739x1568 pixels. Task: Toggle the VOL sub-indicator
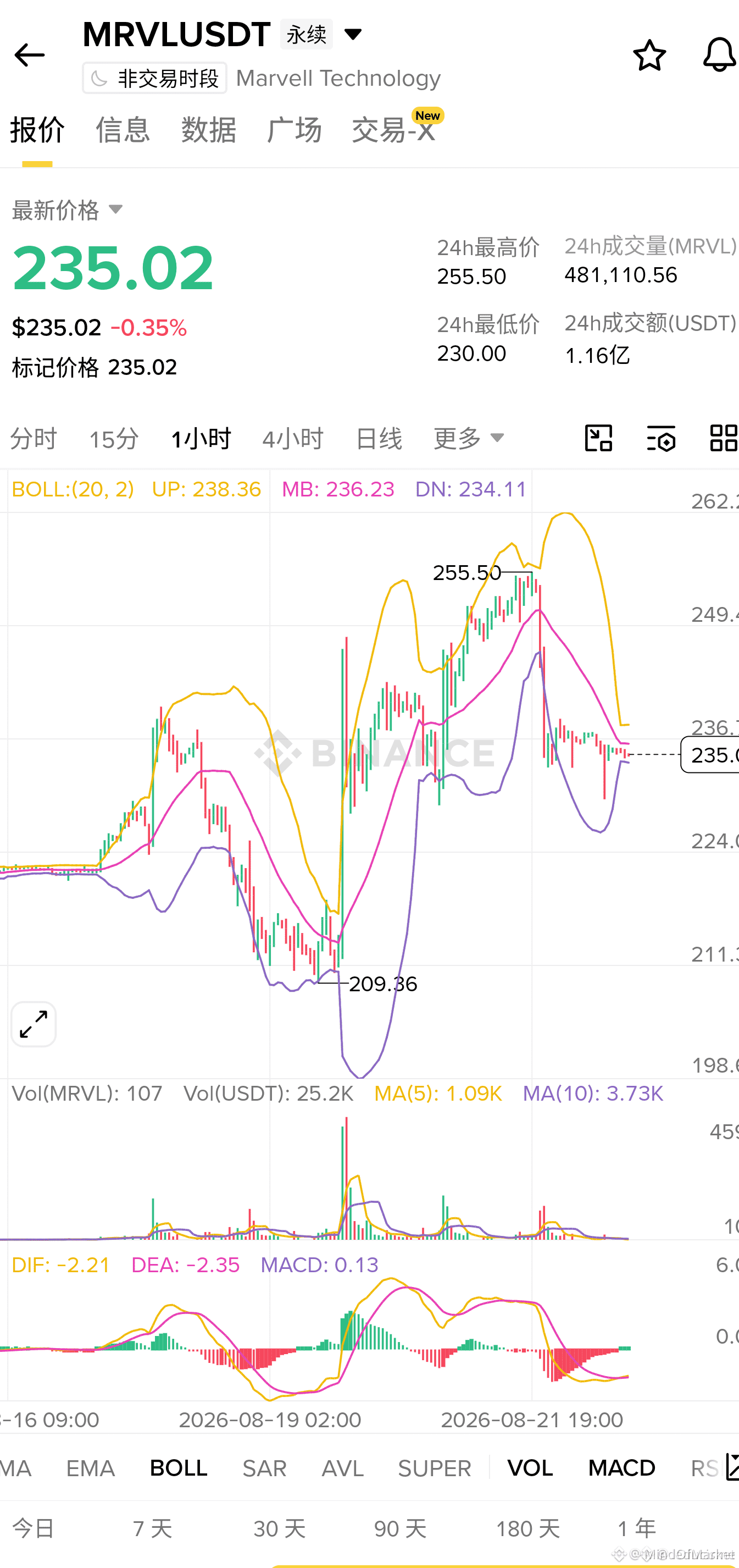coord(530,1468)
